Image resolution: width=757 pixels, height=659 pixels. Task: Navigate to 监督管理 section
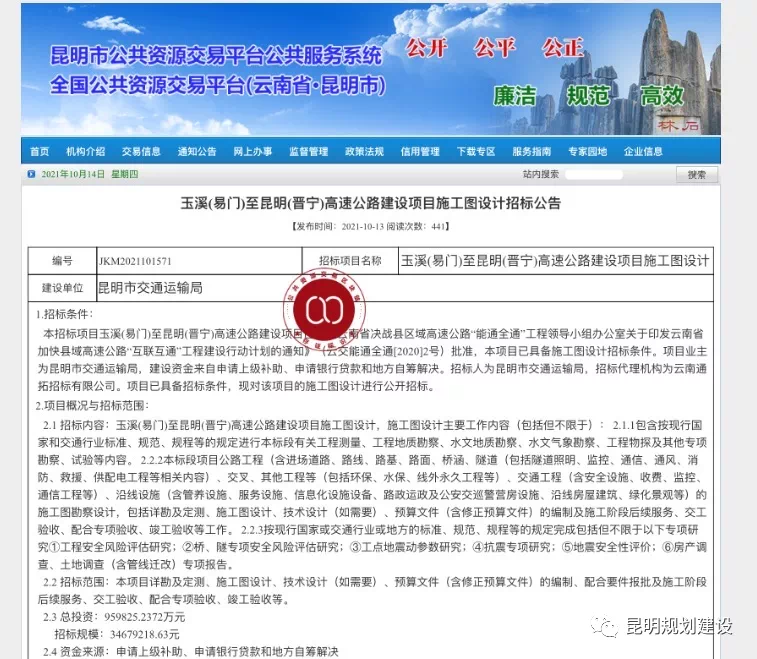tap(308, 152)
